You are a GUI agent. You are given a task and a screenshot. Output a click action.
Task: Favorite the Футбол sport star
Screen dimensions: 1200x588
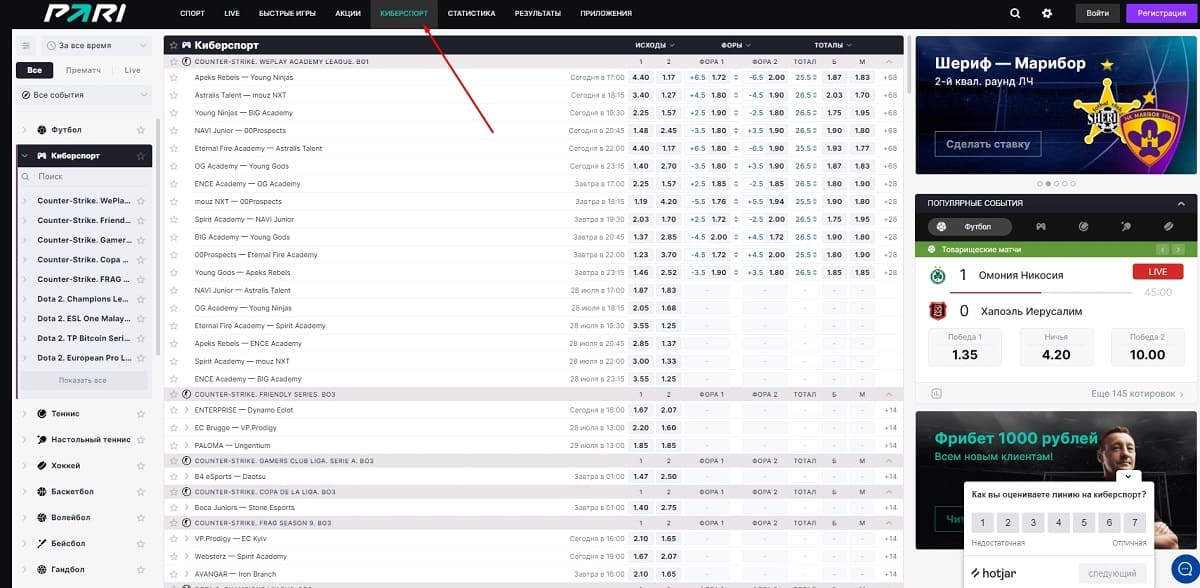click(x=141, y=130)
